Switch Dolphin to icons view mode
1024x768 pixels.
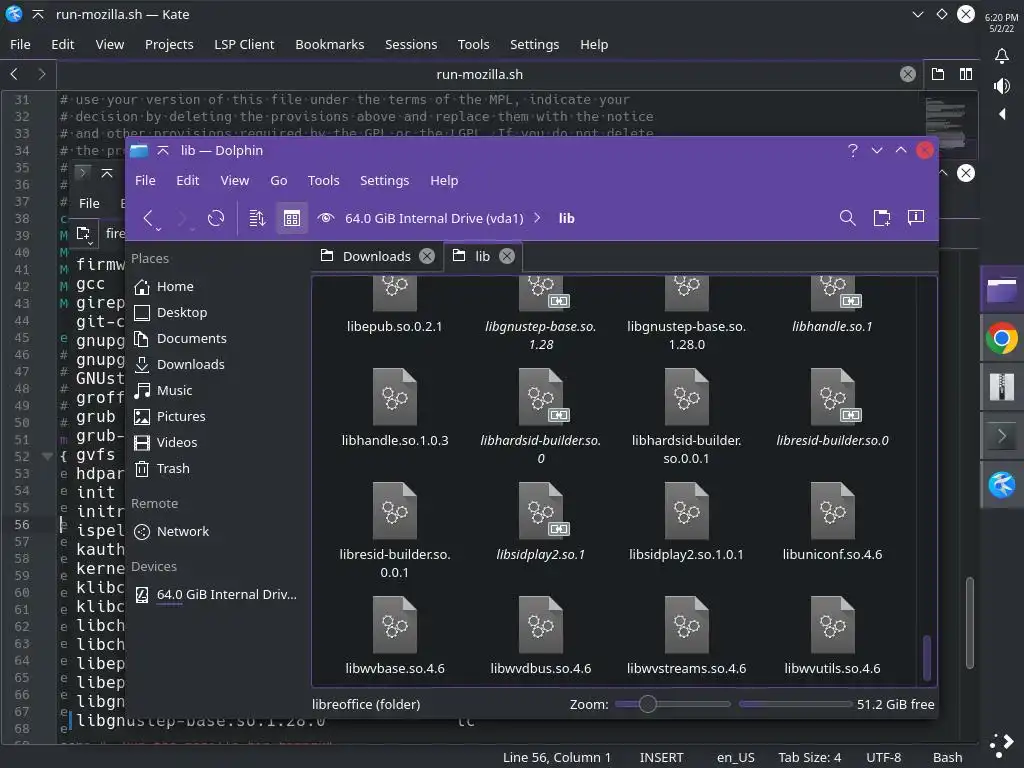point(291,218)
